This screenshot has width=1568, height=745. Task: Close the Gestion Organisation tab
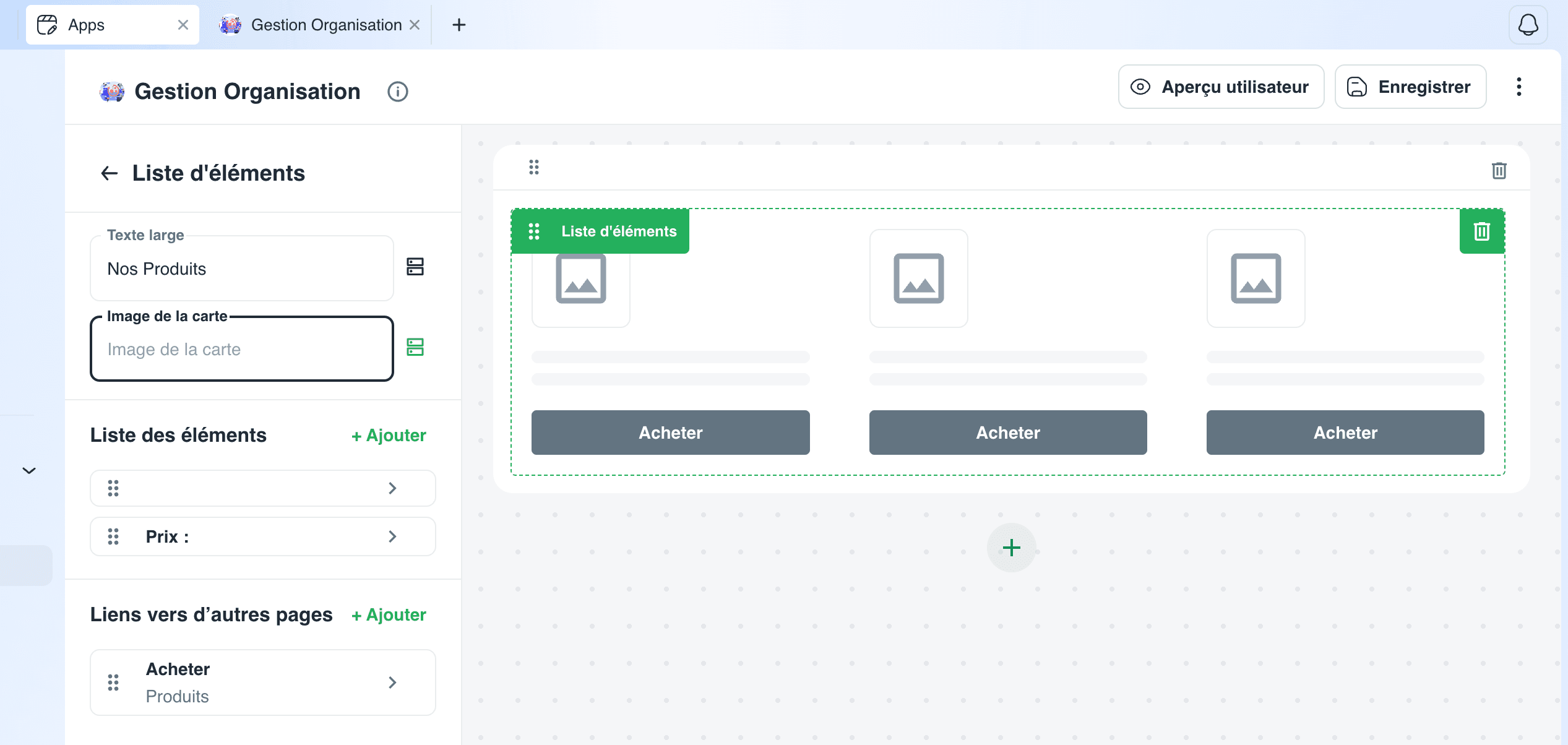coord(415,25)
